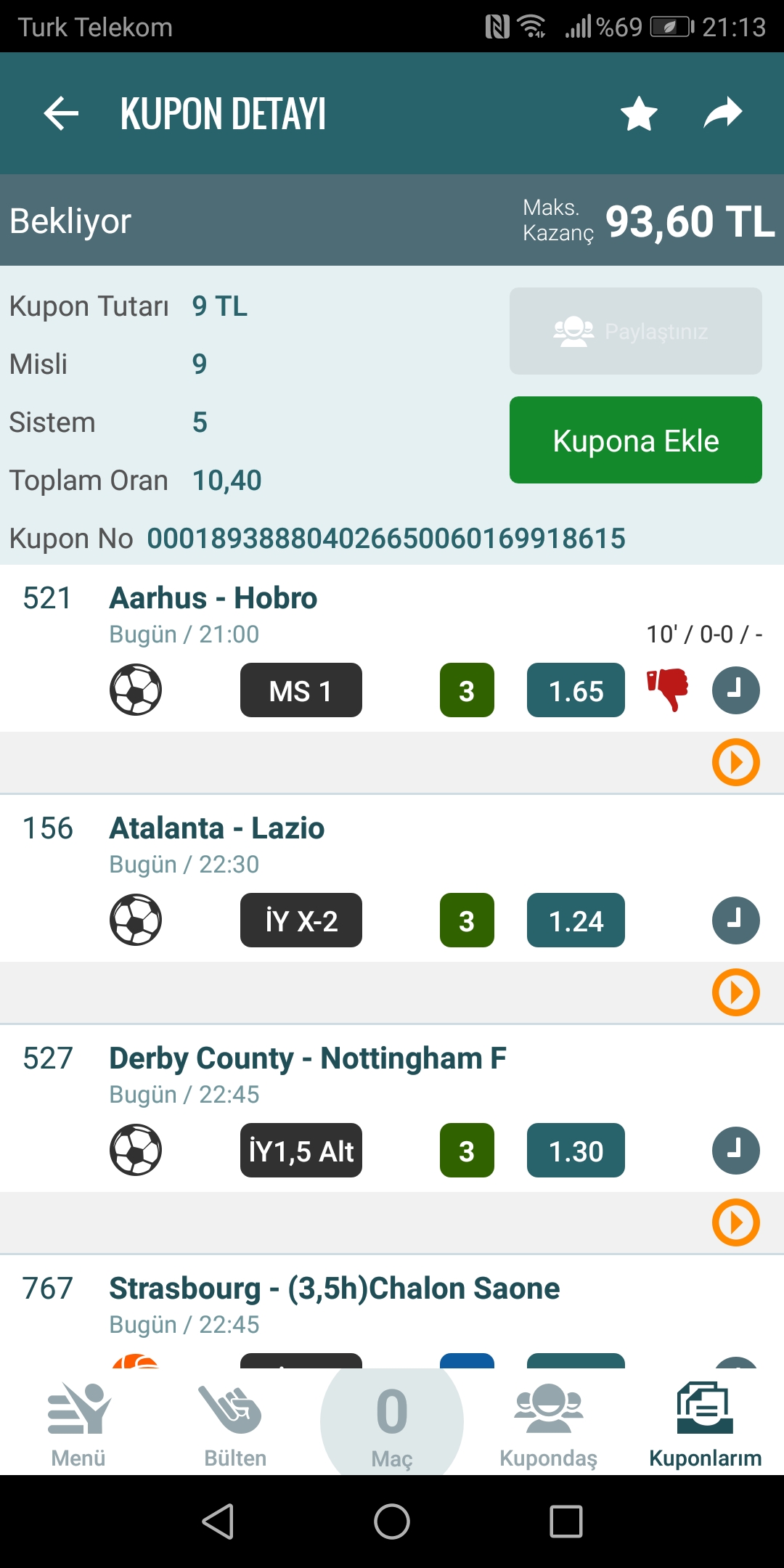Tap the back arrow in header
The image size is (784, 1568).
[x=61, y=114]
